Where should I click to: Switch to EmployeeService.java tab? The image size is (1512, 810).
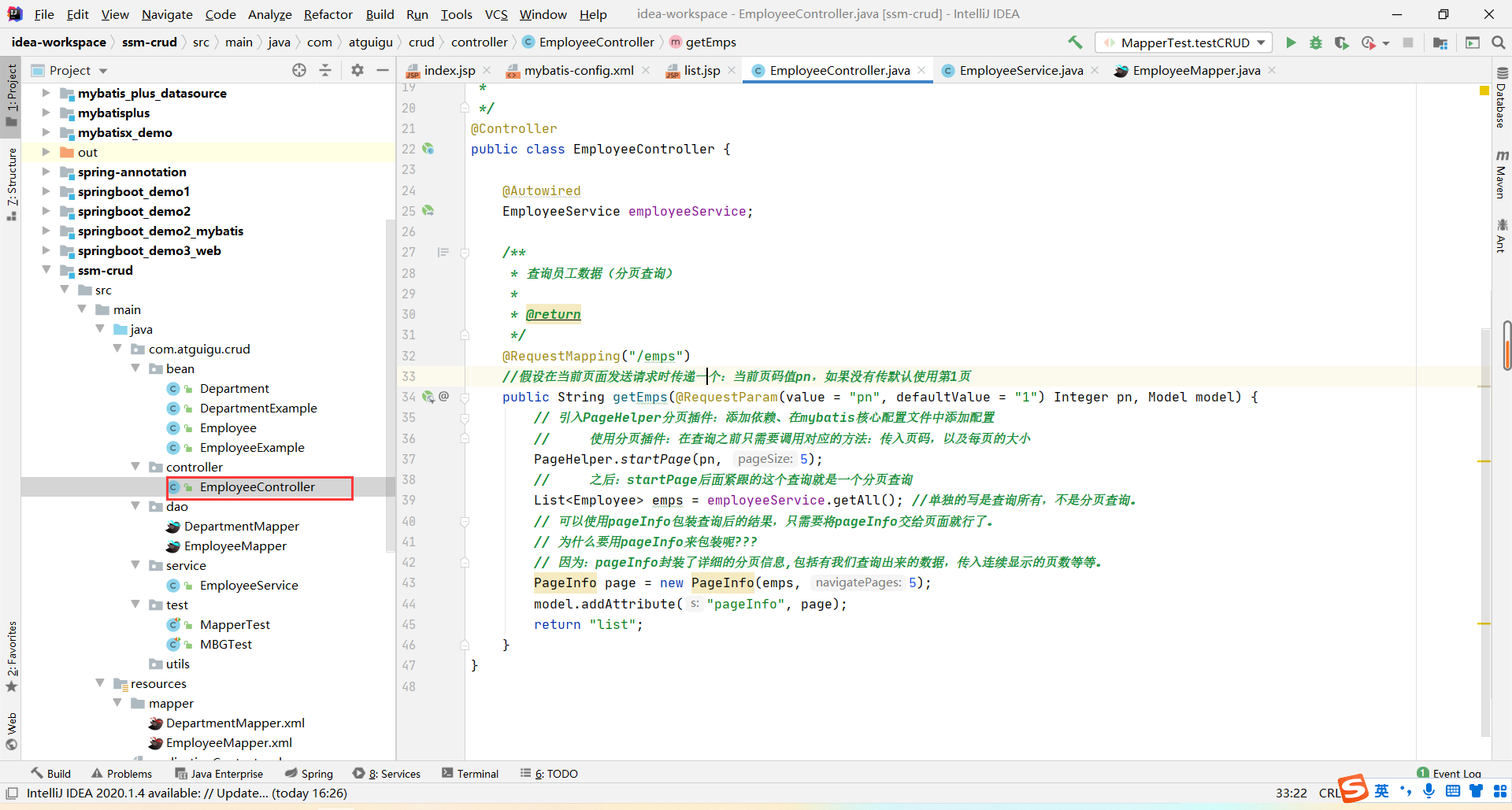point(1021,70)
